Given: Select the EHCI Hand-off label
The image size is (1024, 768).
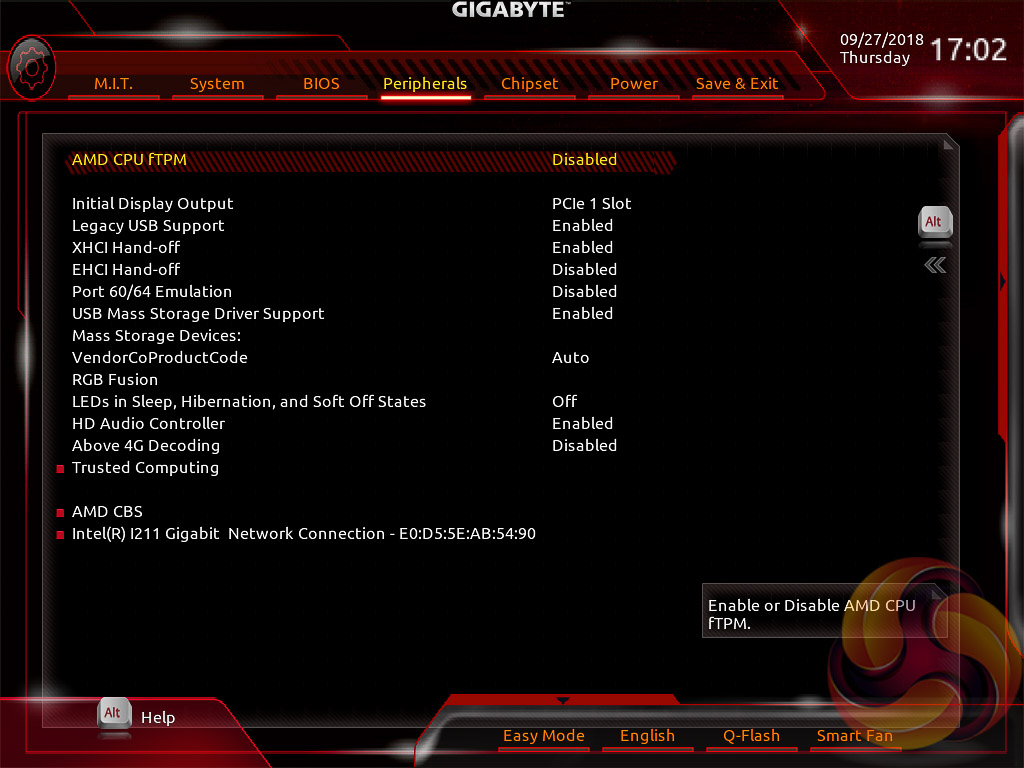Looking at the screenshot, I should (x=126, y=270).
